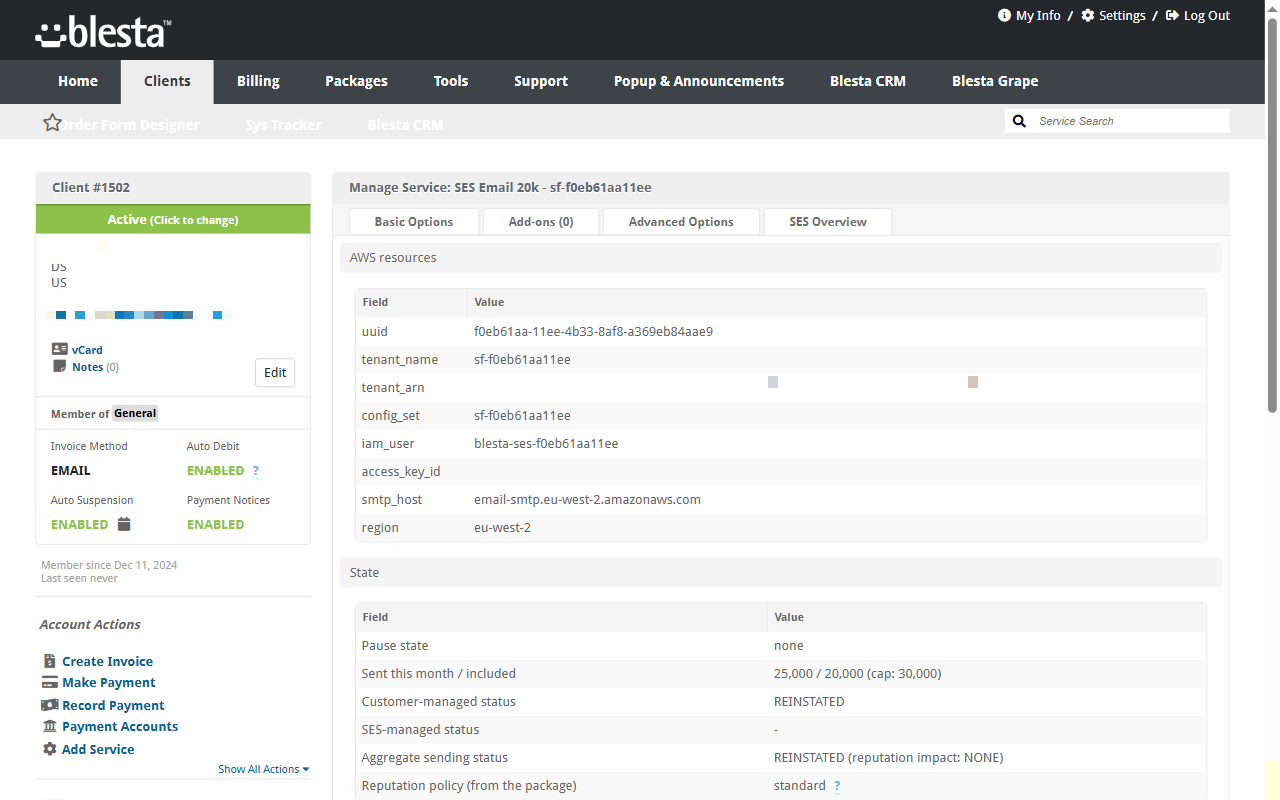Toggle Auto Suspension ENABLED setting
Screen dimensions: 1280x800
tap(79, 524)
